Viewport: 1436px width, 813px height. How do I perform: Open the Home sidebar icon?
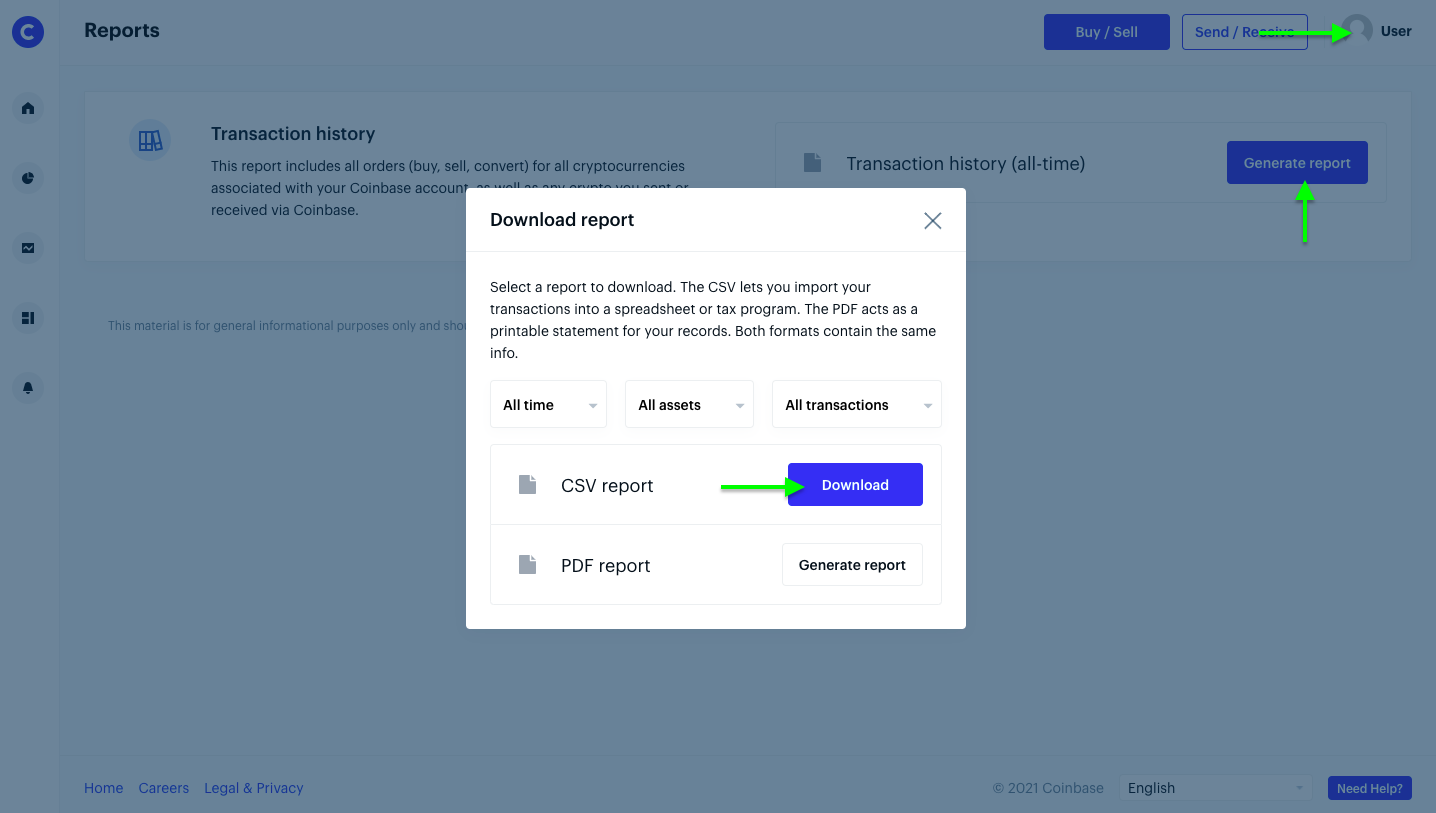click(x=28, y=108)
